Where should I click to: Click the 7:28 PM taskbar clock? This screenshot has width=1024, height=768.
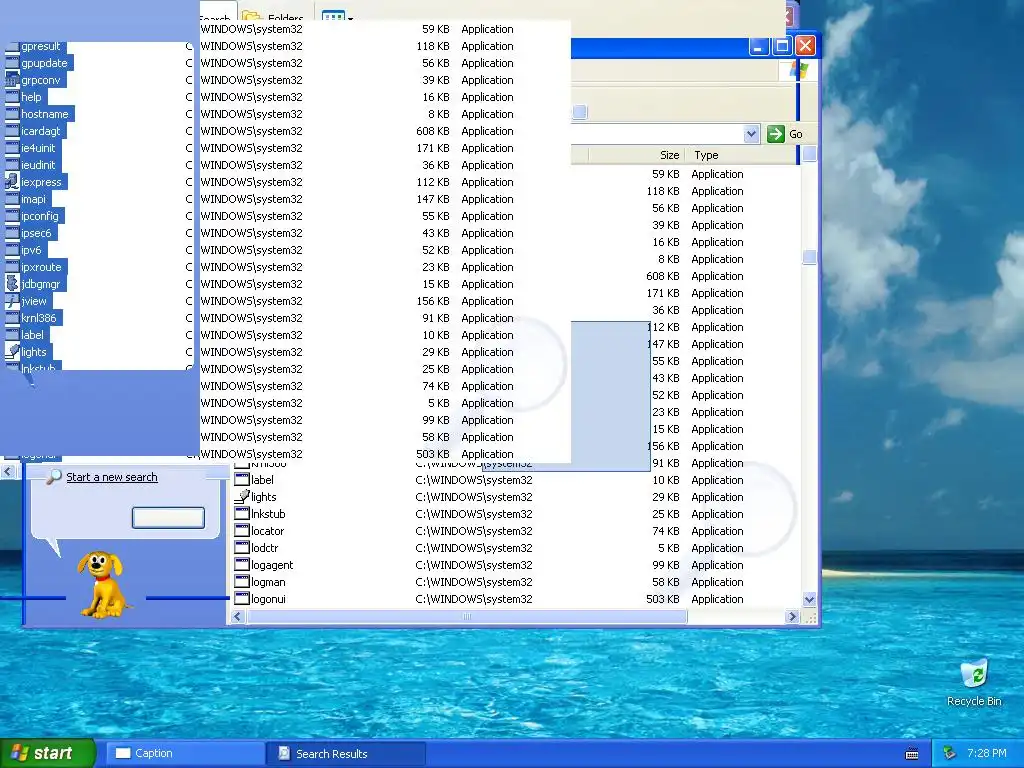pos(986,753)
